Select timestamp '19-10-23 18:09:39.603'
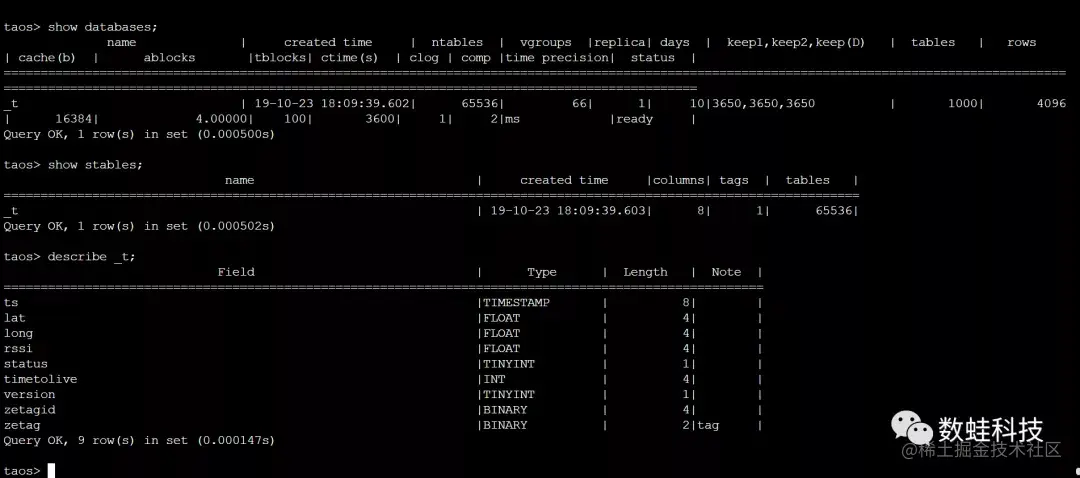The height and width of the screenshot is (478, 1080). [x=570, y=211]
